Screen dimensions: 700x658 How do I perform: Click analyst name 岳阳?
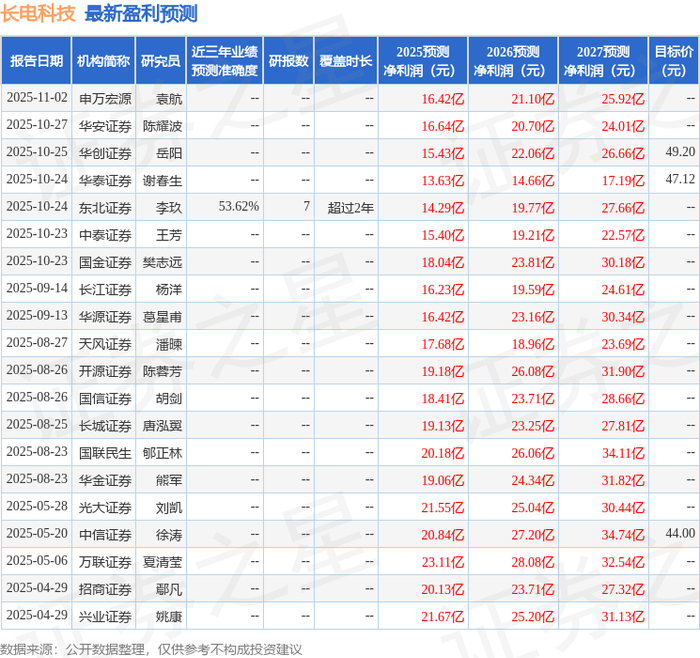(169, 153)
